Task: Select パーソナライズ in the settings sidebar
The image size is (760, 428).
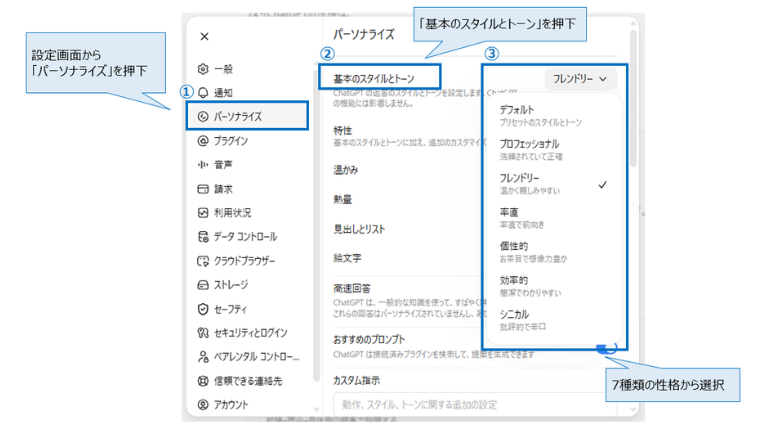Action: click(x=249, y=116)
